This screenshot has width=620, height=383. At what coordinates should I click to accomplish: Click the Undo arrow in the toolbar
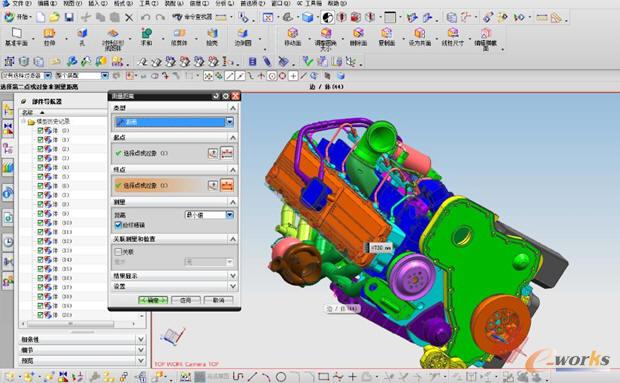pos(145,17)
